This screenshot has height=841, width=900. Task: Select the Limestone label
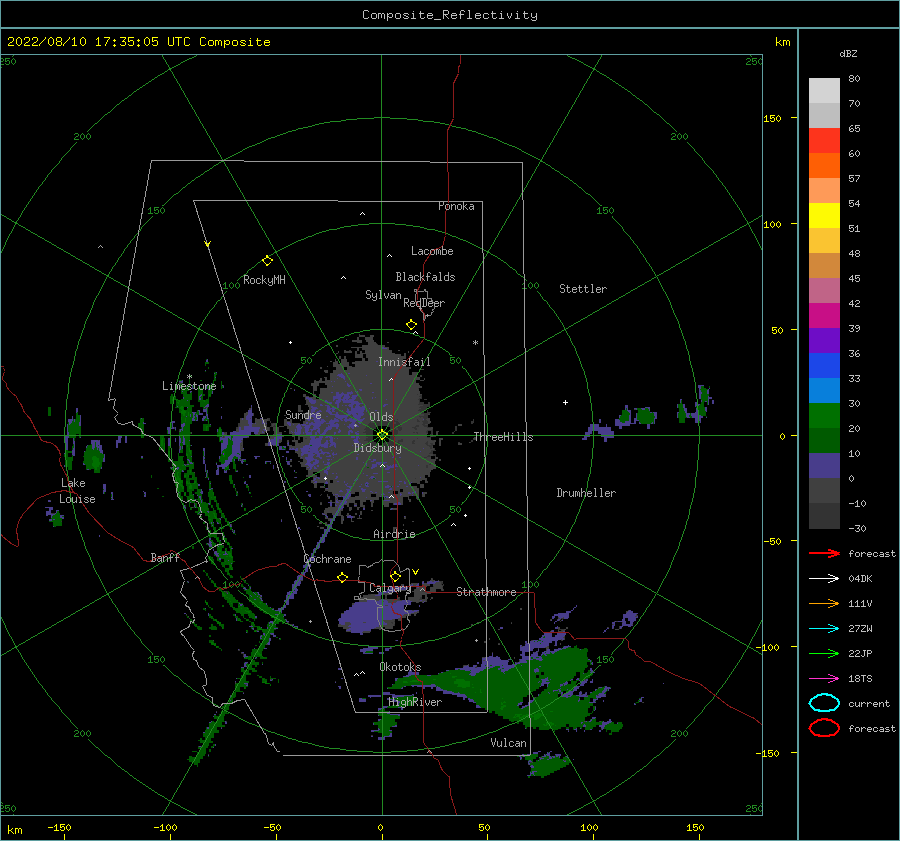pos(189,386)
